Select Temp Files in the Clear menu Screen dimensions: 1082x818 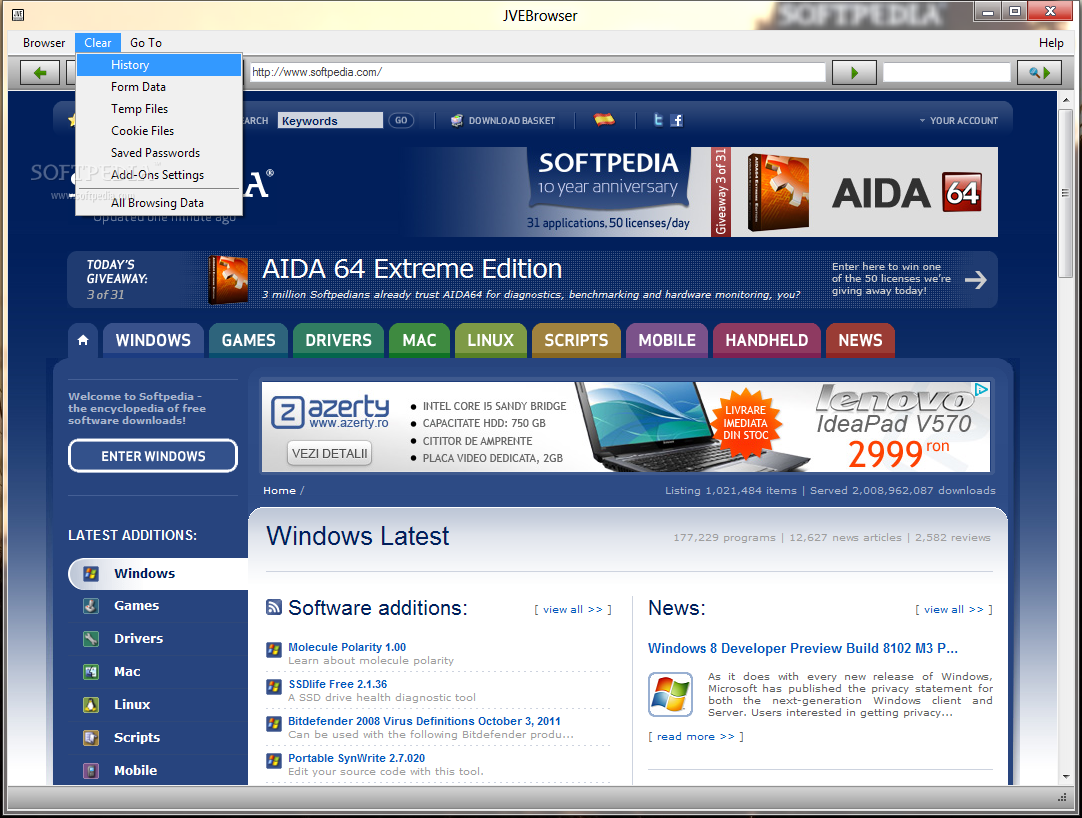(x=159, y=109)
